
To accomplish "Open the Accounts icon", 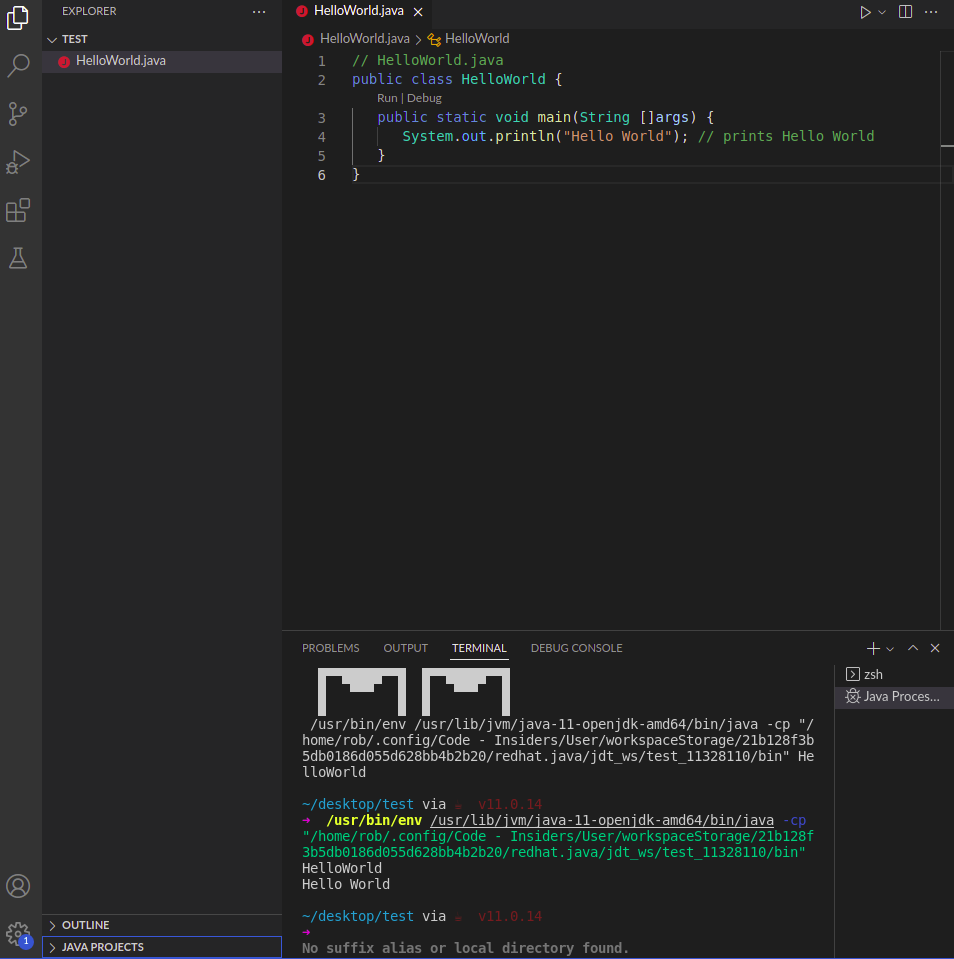I will tap(18, 885).
